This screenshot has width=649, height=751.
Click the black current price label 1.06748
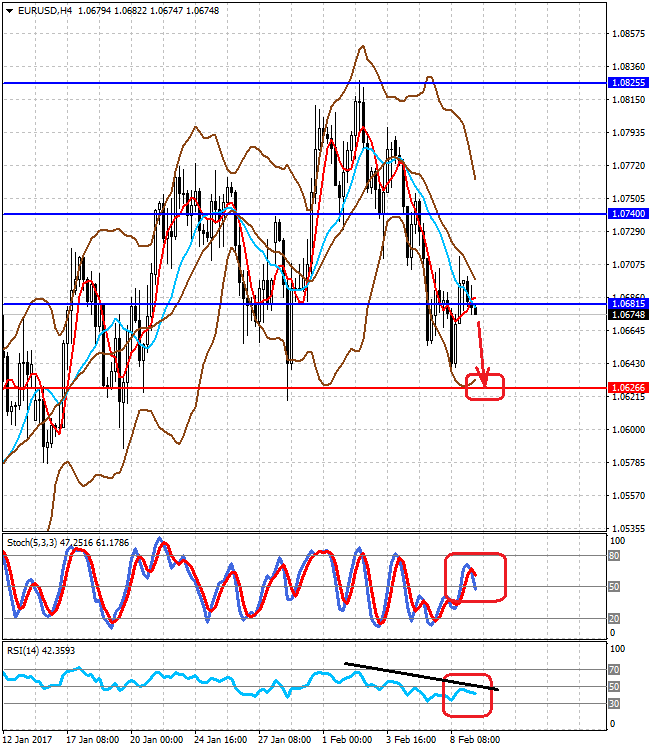pos(628,315)
